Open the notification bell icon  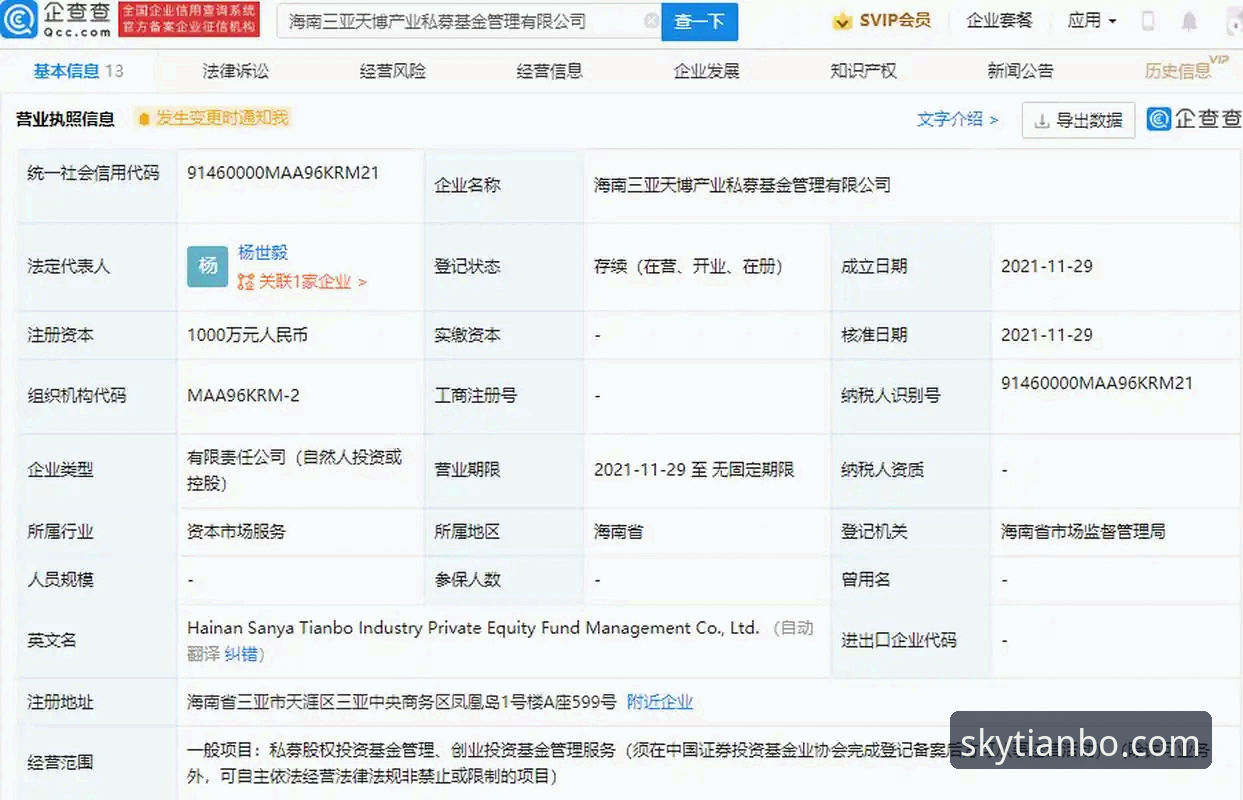click(1189, 21)
